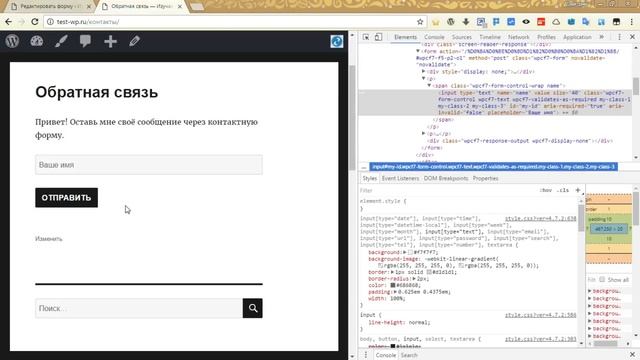This screenshot has width=640, height=360.
Task: Switch to the Console DevTools tab
Action: coord(434,37)
